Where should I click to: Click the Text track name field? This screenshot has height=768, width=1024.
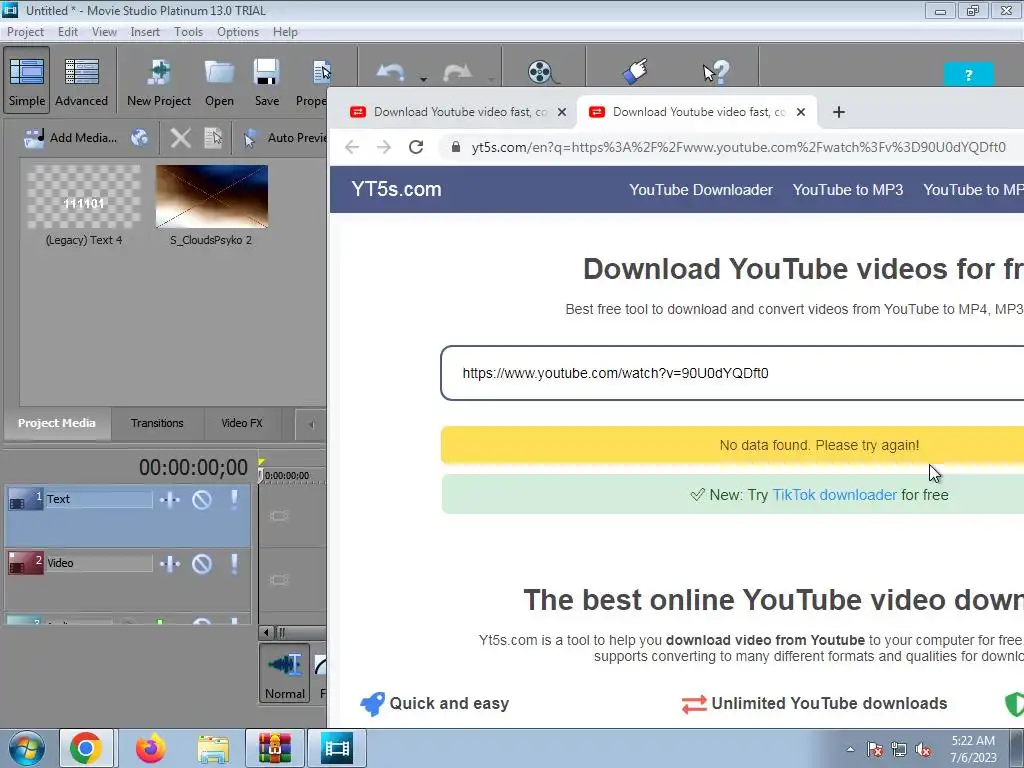pyautogui.click(x=99, y=499)
